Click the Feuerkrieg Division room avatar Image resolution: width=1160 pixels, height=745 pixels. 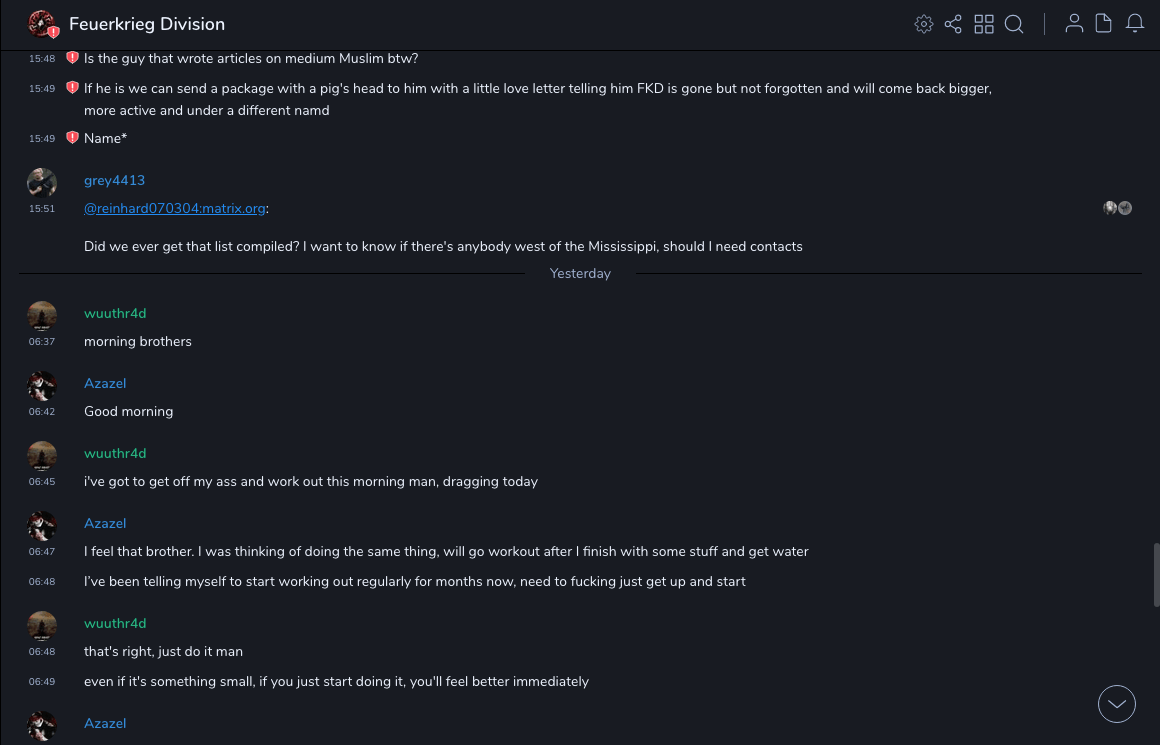tap(42, 23)
